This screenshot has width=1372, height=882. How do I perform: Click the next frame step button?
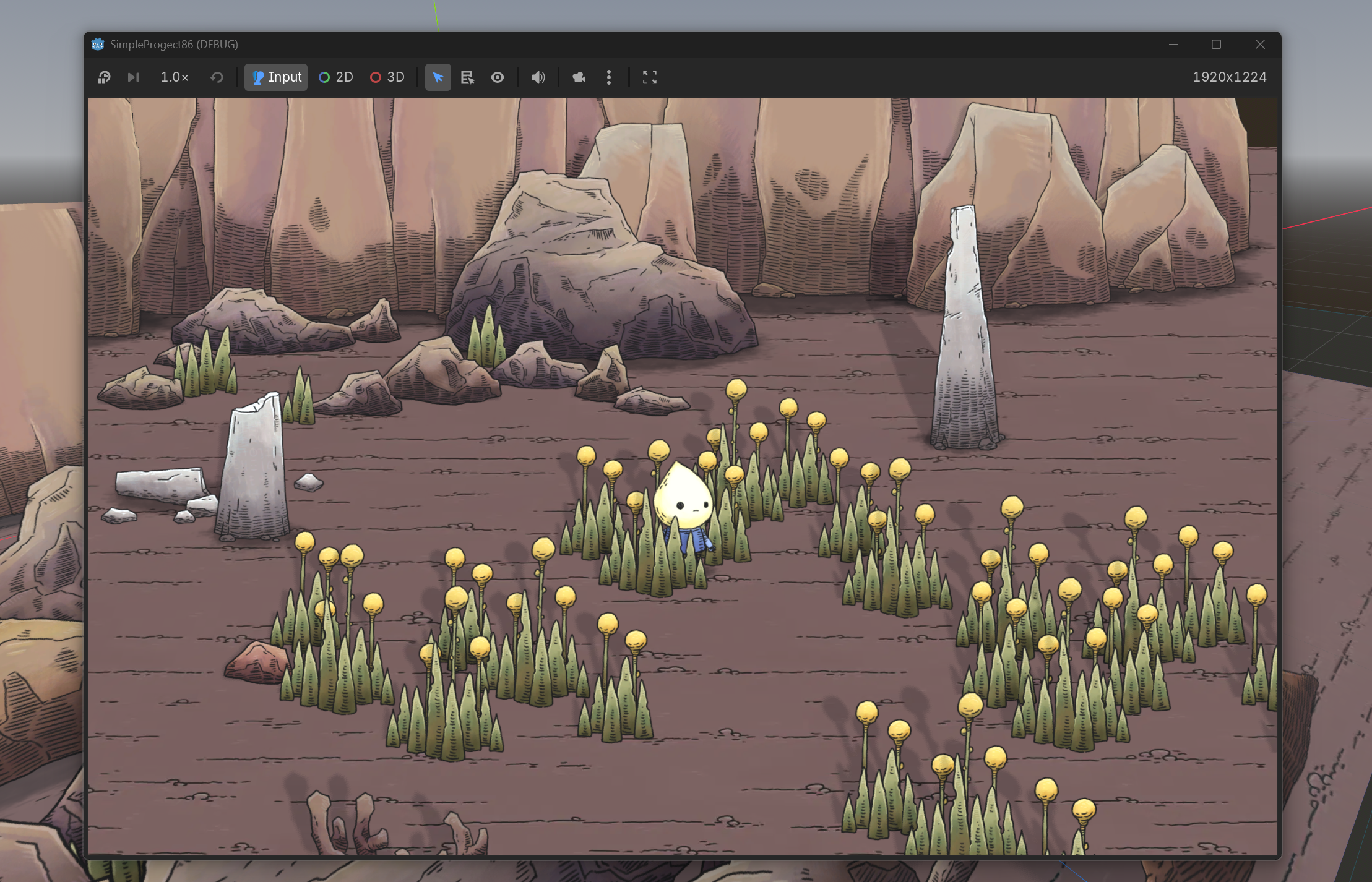pyautogui.click(x=134, y=77)
